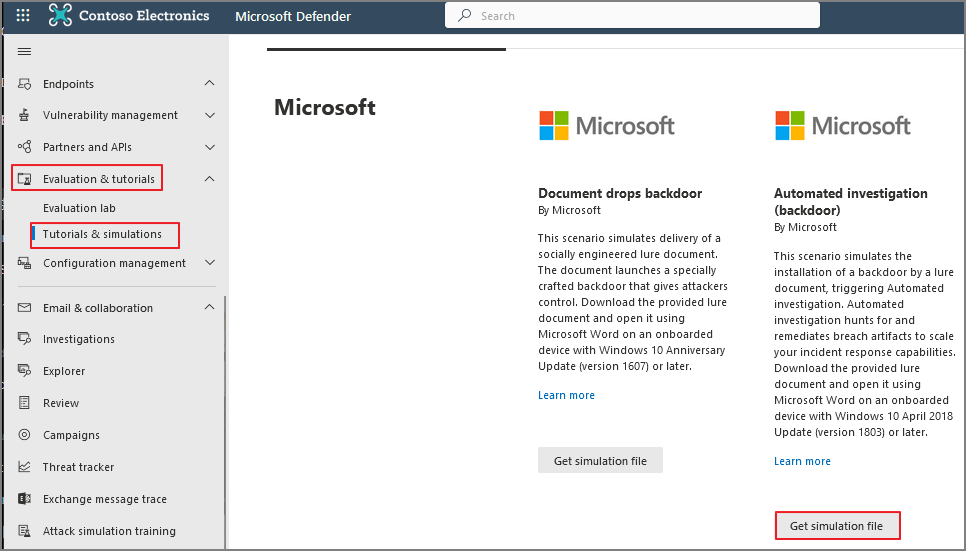The width and height of the screenshot is (966, 551).
Task: Get simulation file for Automated investigation
Action: (836, 526)
